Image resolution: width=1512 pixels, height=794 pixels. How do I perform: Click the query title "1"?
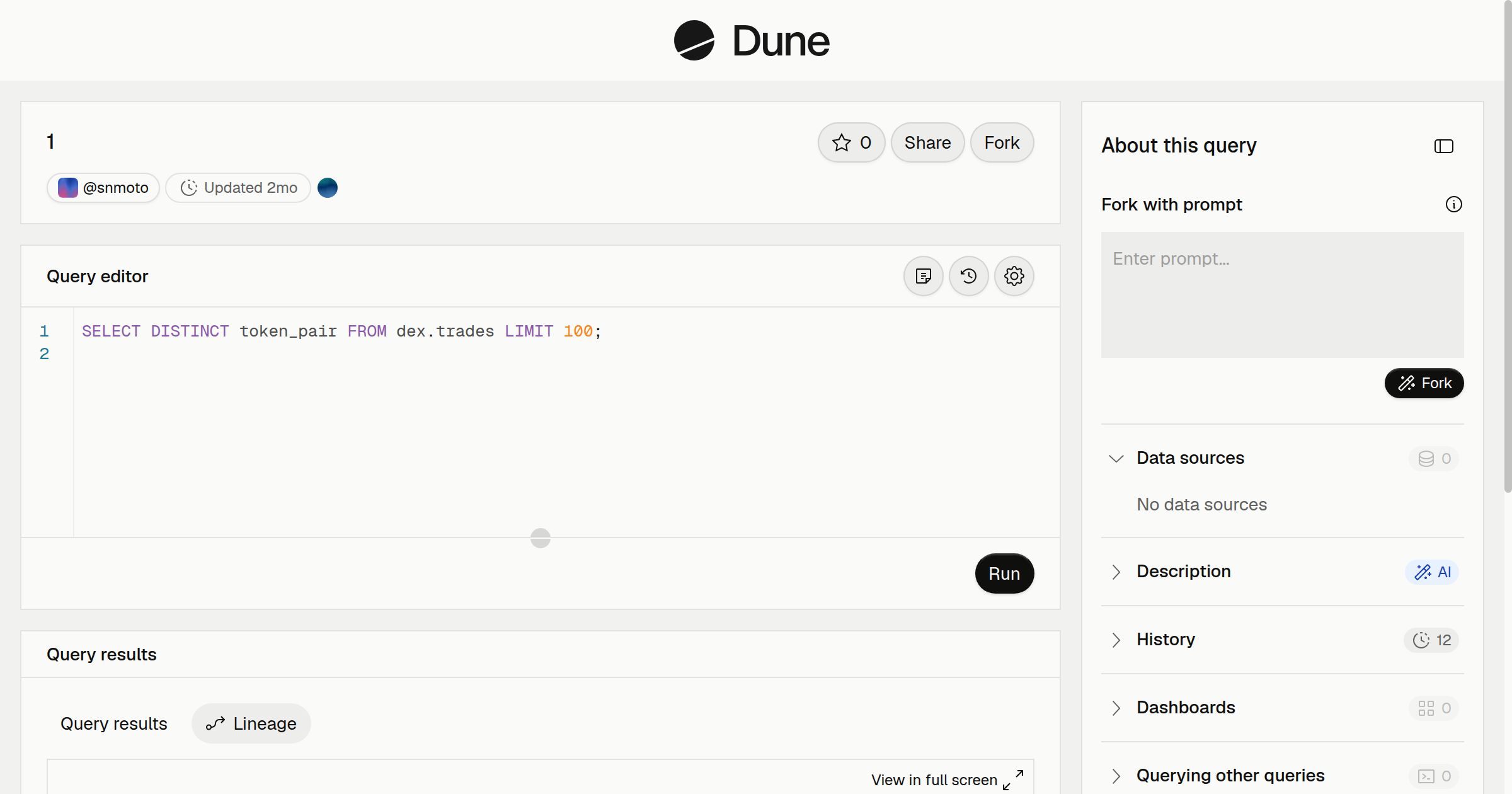[x=50, y=141]
